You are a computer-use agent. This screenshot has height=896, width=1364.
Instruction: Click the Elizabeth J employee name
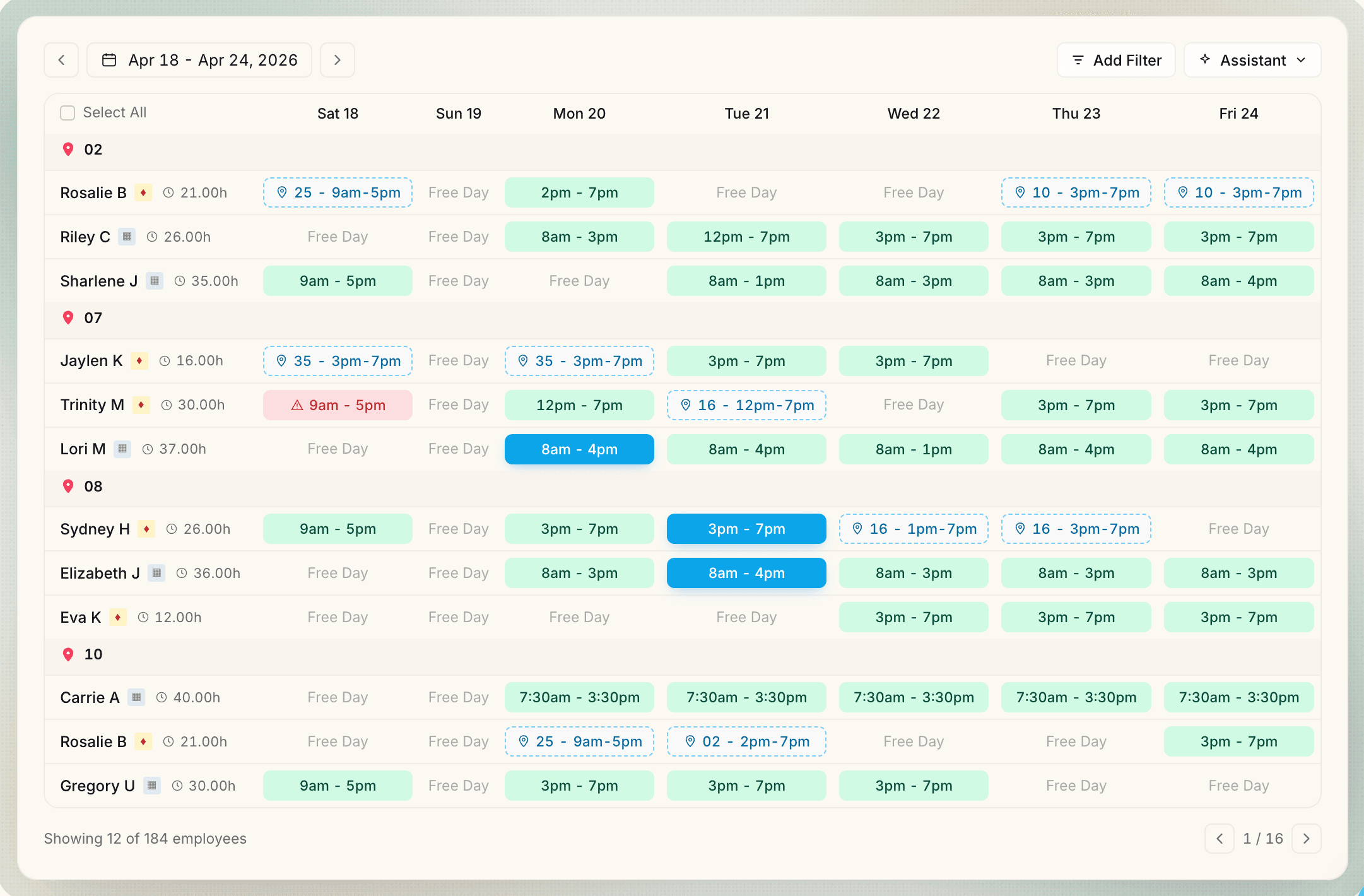tap(100, 573)
